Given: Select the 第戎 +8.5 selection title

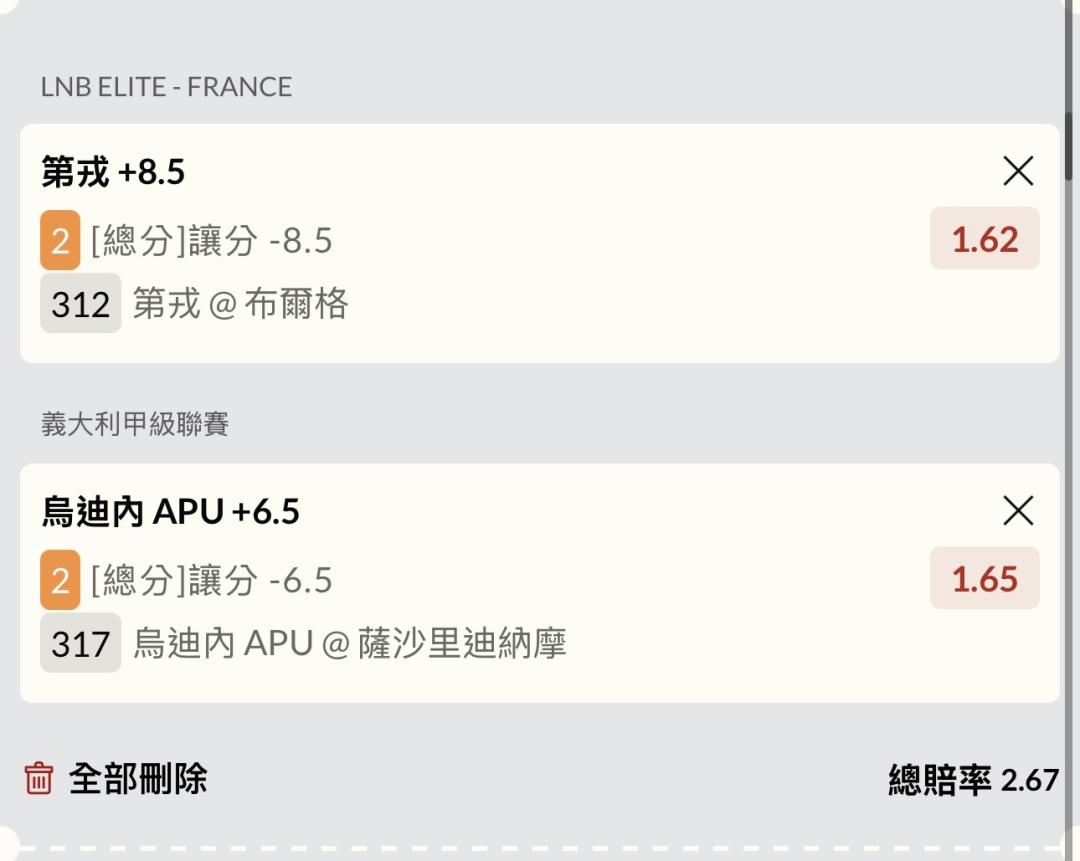Looking at the screenshot, I should (113, 172).
